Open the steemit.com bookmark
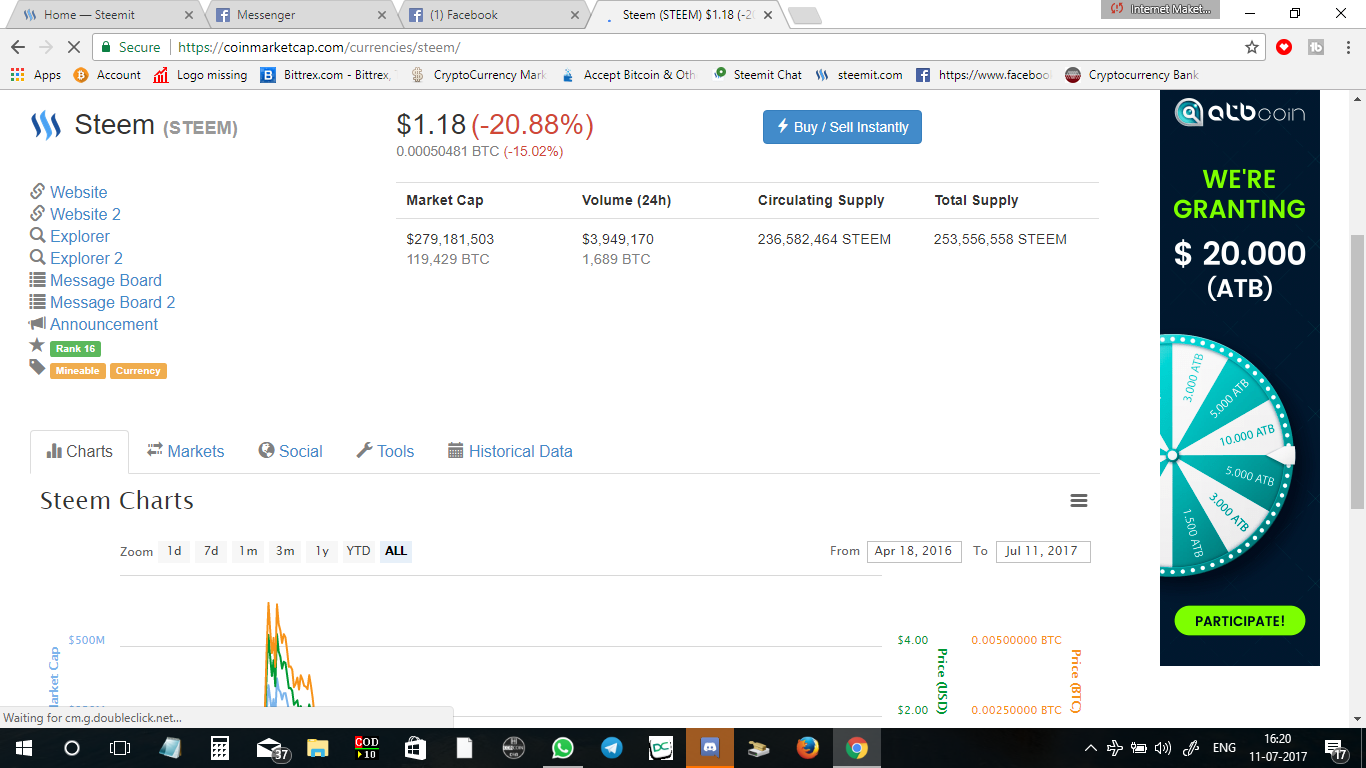Viewport: 1366px width, 768px height. pos(859,75)
